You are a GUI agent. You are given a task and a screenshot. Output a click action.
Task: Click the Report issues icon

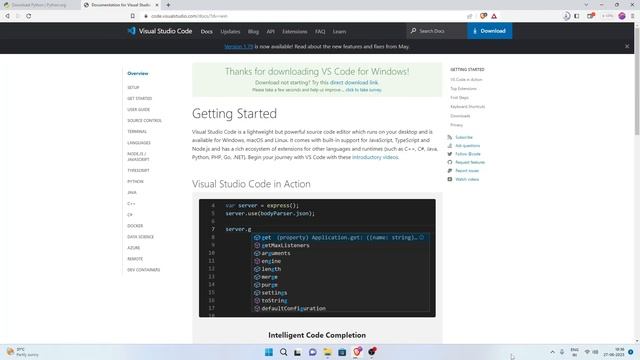450,171
